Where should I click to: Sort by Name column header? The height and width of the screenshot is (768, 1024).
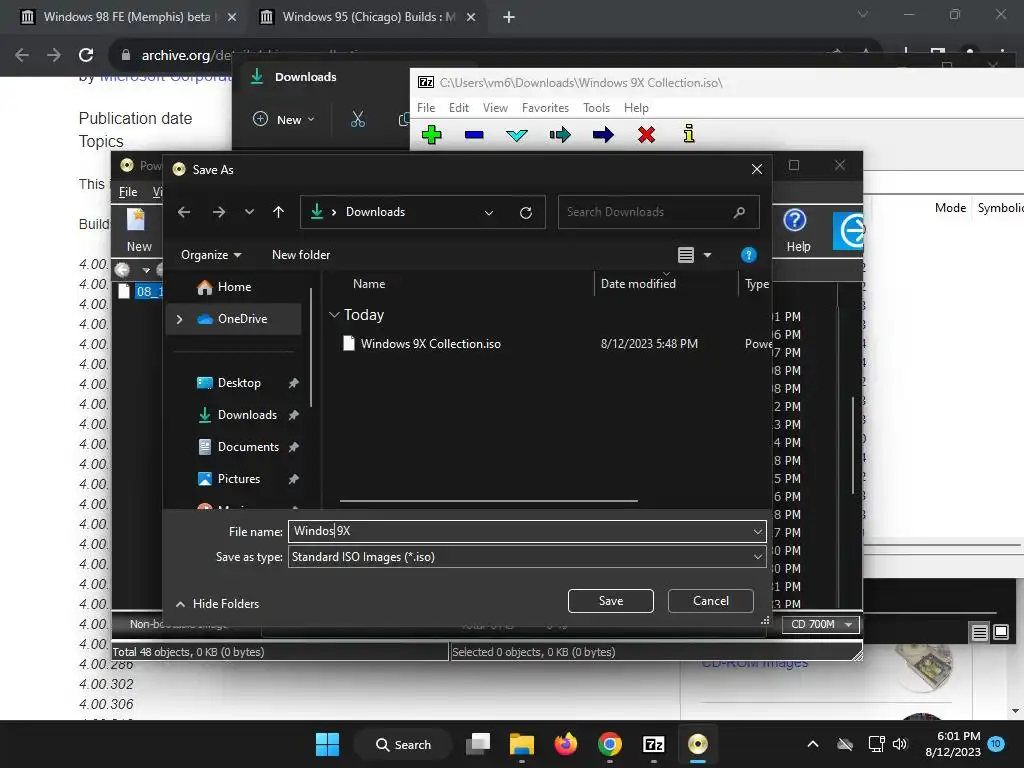(x=369, y=283)
